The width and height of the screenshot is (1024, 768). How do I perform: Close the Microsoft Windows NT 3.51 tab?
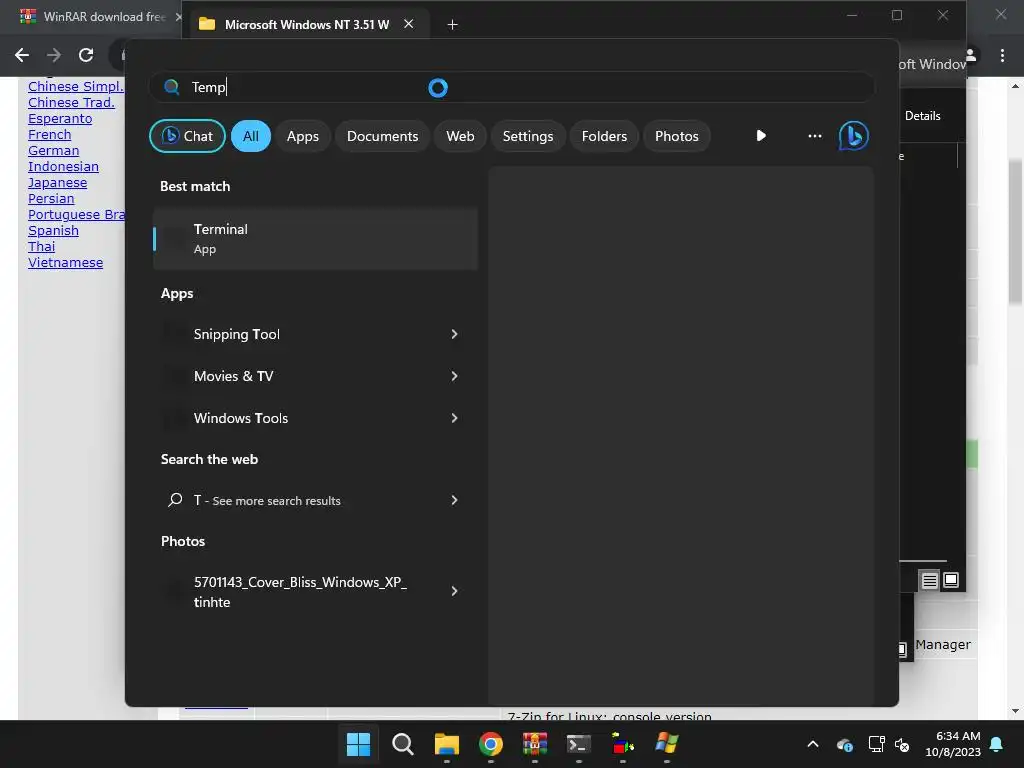coord(408,24)
